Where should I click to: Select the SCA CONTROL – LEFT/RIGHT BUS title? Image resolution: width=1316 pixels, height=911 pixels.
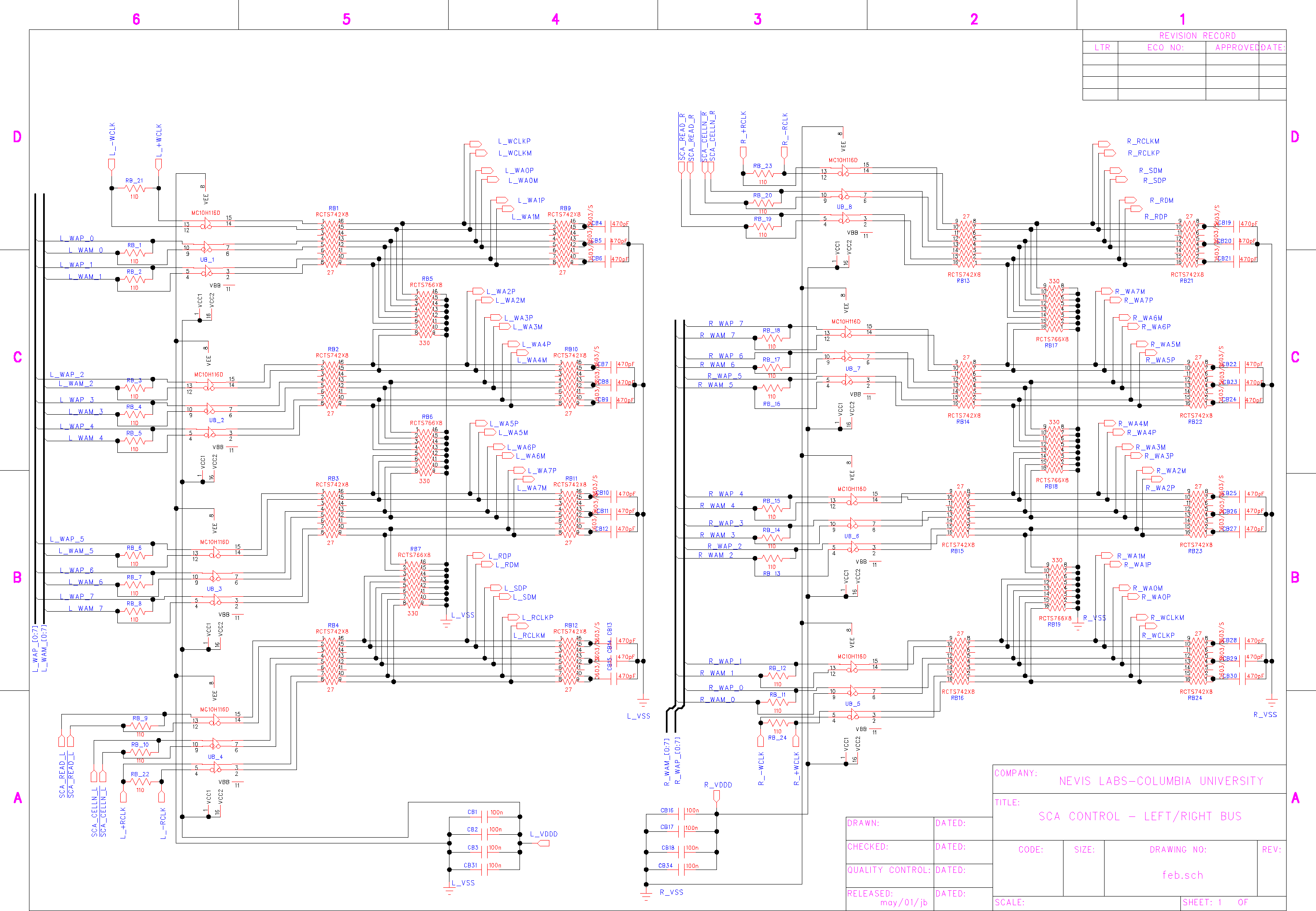(x=1140, y=816)
